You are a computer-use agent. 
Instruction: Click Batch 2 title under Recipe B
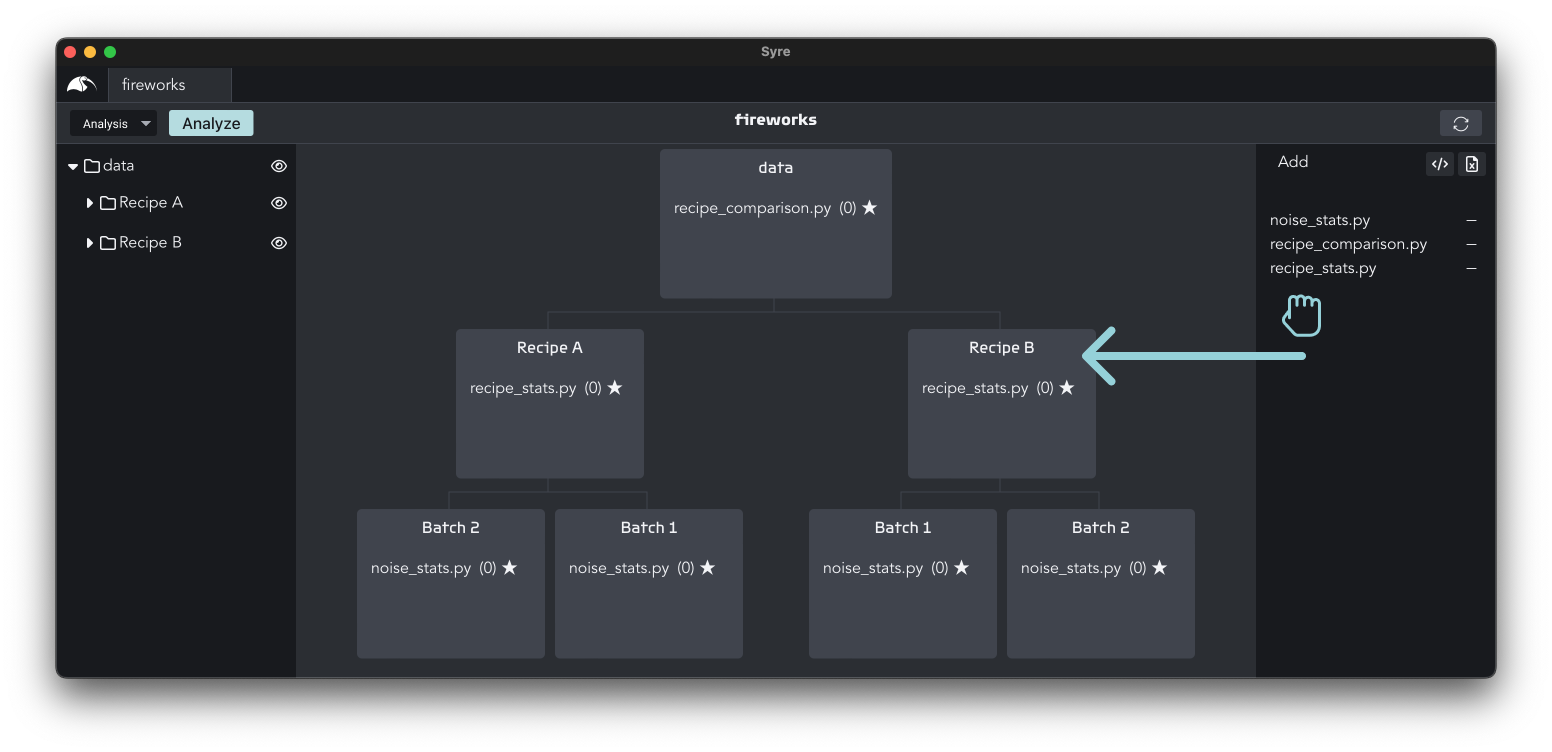click(x=1101, y=528)
